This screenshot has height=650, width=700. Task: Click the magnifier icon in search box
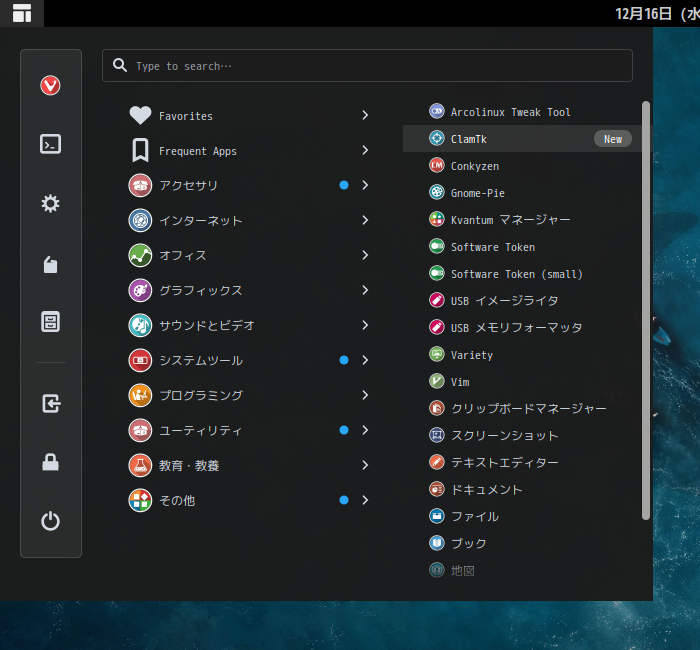(x=120, y=65)
